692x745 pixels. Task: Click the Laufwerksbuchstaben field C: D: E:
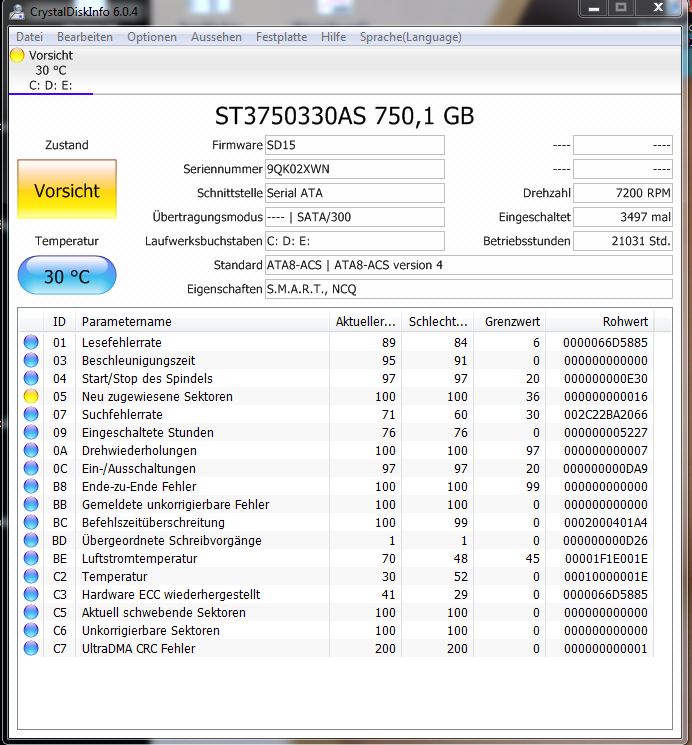coord(355,241)
